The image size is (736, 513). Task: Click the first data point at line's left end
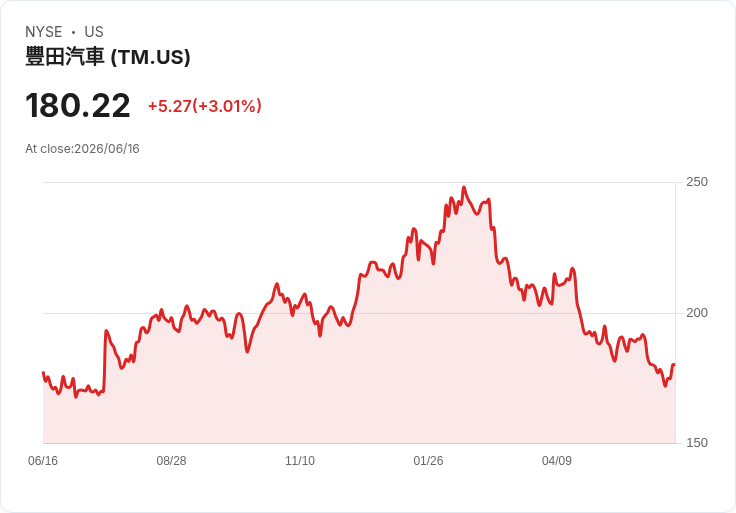pos(43,373)
